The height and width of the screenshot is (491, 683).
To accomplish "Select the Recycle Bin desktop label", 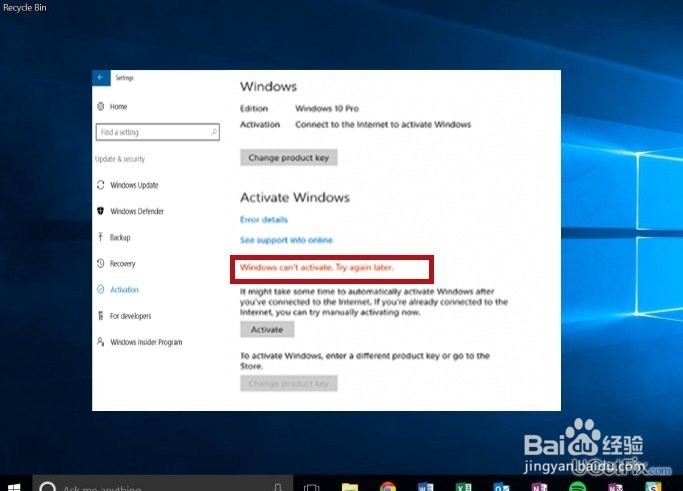I will coord(24,7).
